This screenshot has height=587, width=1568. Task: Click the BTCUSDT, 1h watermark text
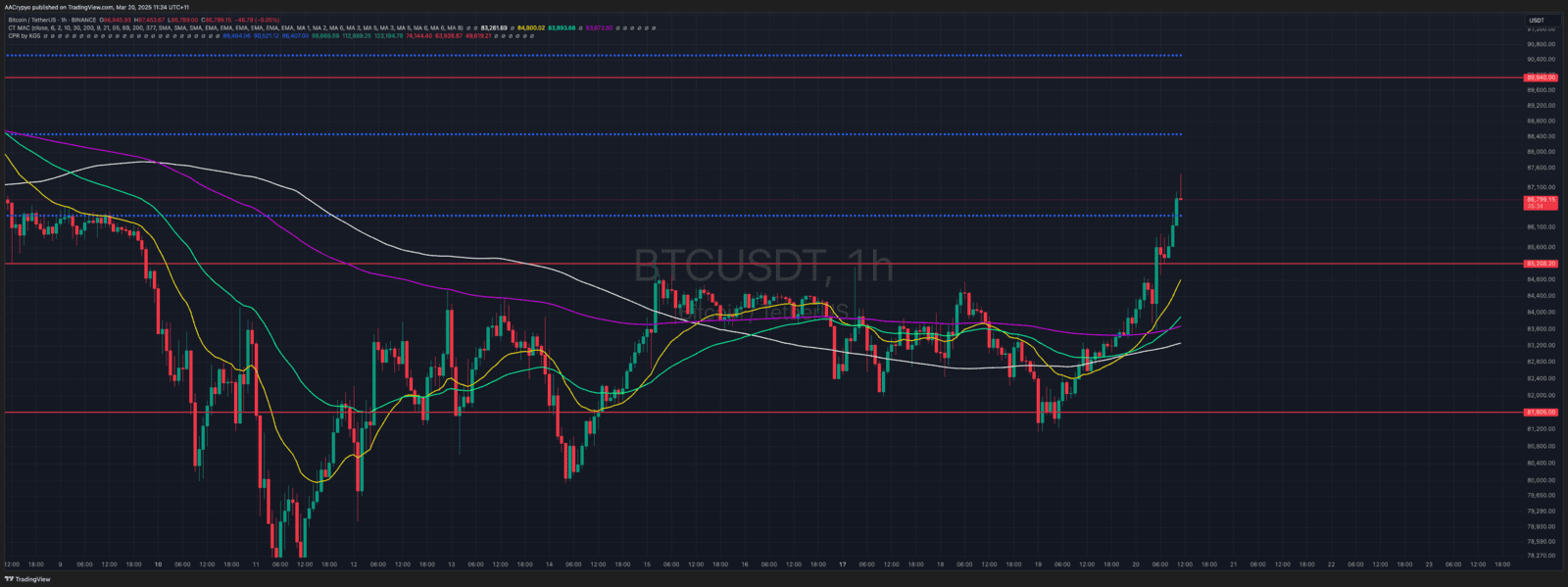pos(763,267)
